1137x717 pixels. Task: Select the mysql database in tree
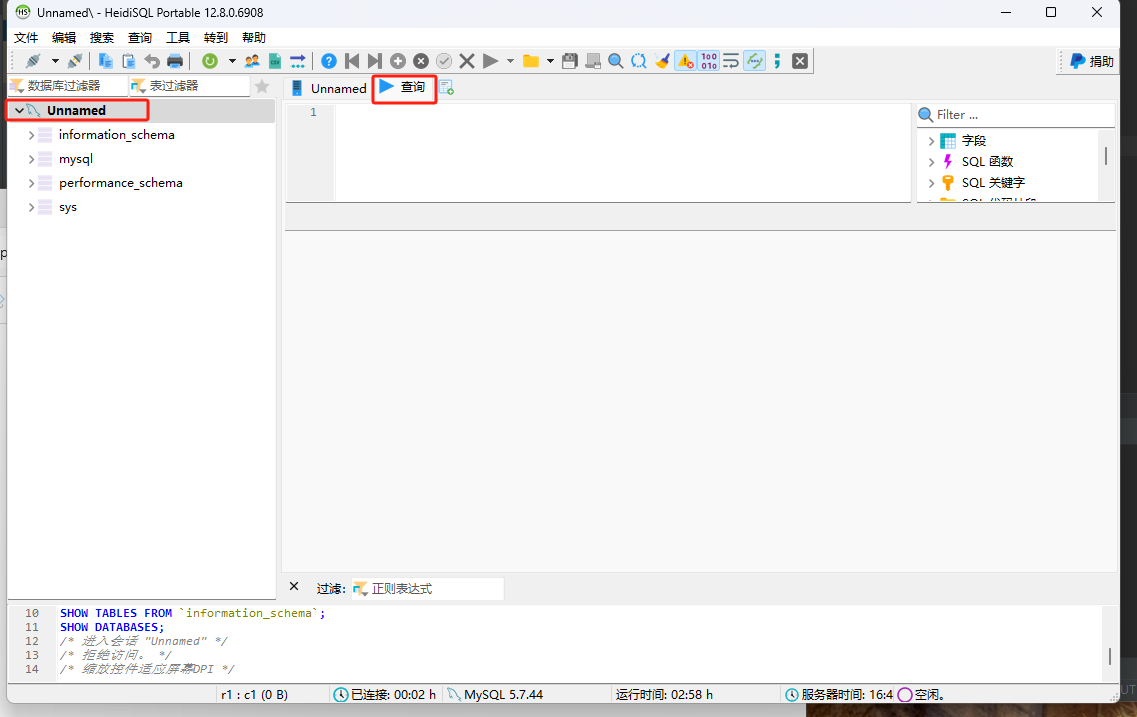(x=76, y=159)
